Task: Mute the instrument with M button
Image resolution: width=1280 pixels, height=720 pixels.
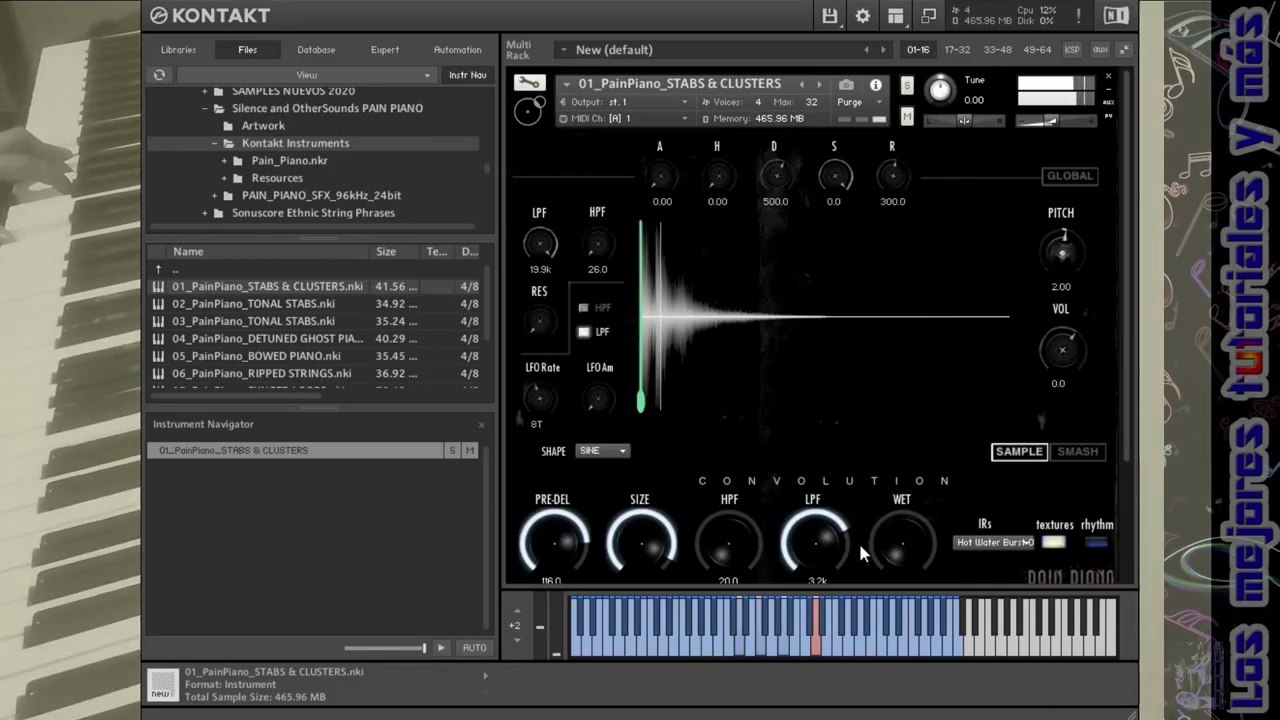Action: [x=907, y=117]
